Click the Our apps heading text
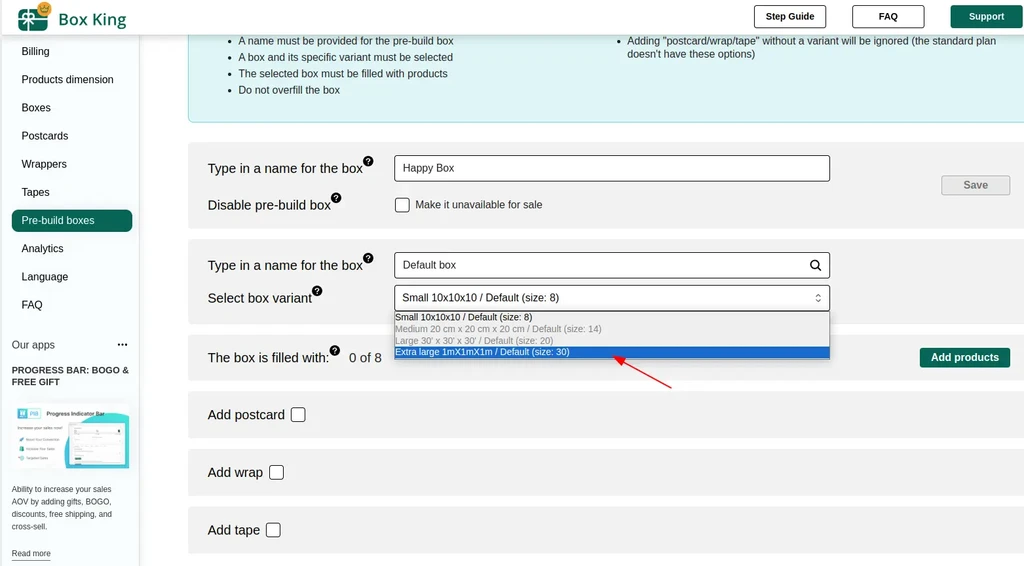Viewport: 1024px width, 566px height. (33, 345)
